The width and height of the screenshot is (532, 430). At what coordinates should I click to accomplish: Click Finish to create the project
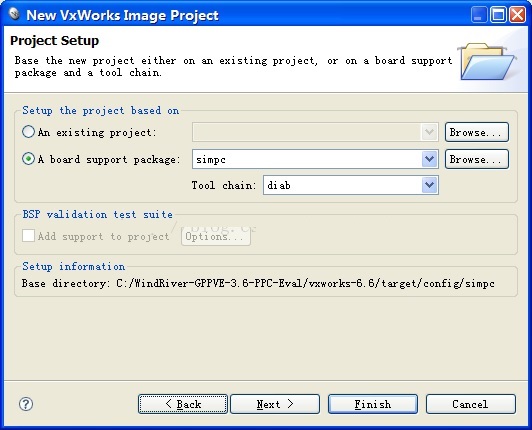[x=373, y=404]
